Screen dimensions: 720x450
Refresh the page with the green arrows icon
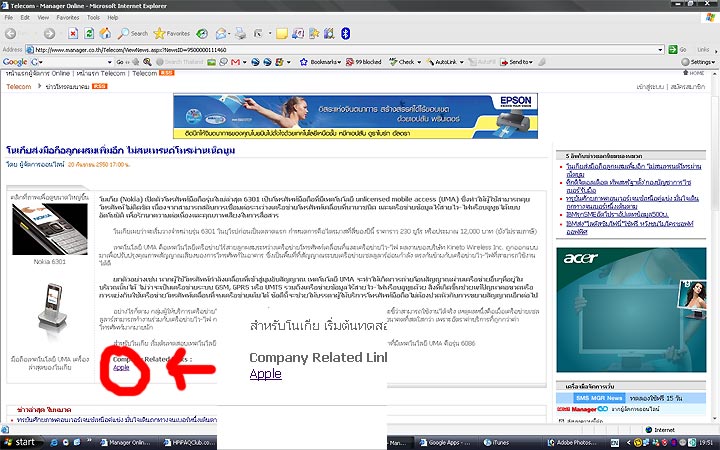pyautogui.click(x=89, y=33)
